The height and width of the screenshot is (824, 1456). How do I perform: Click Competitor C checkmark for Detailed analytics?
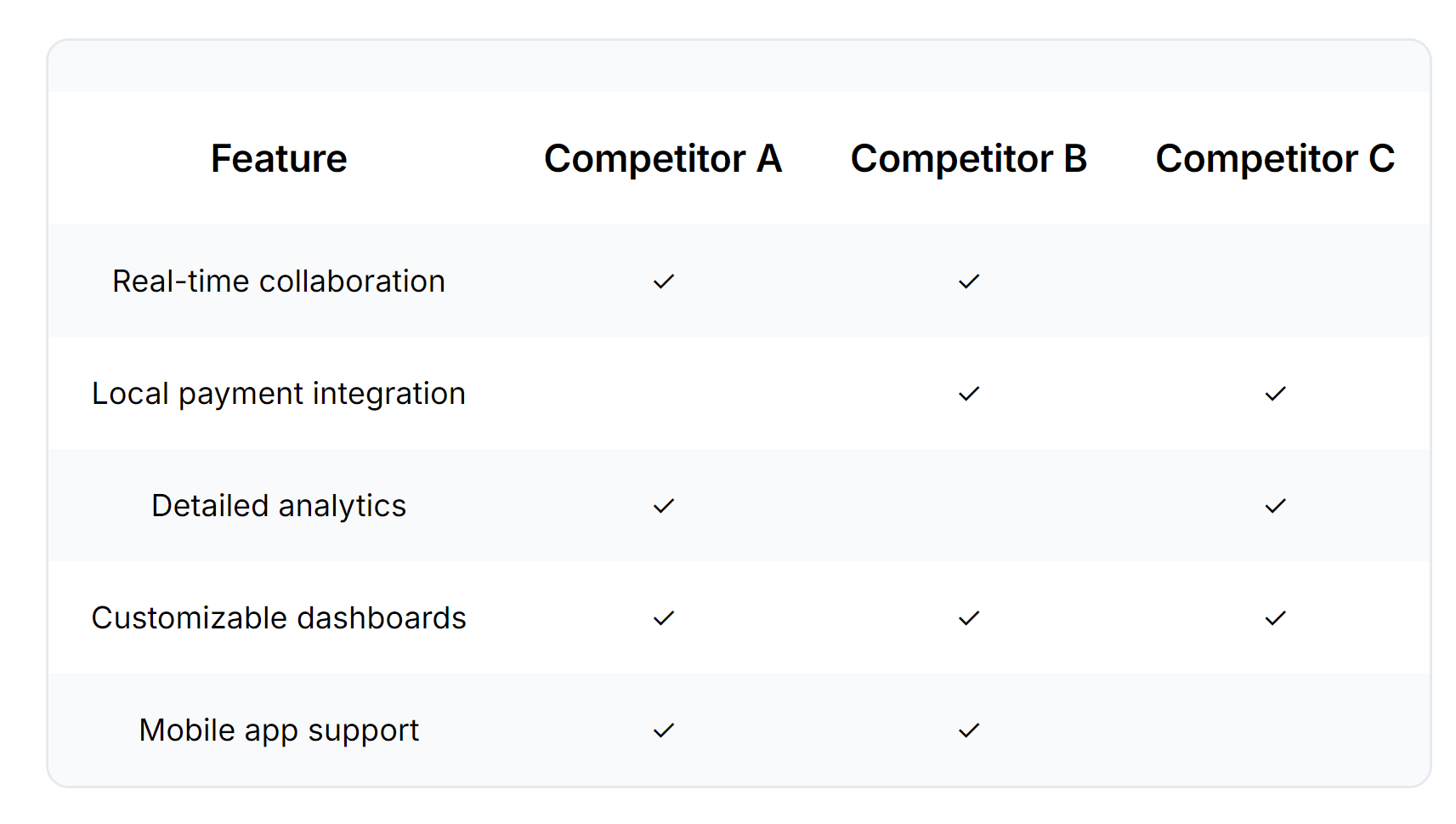tap(1275, 506)
